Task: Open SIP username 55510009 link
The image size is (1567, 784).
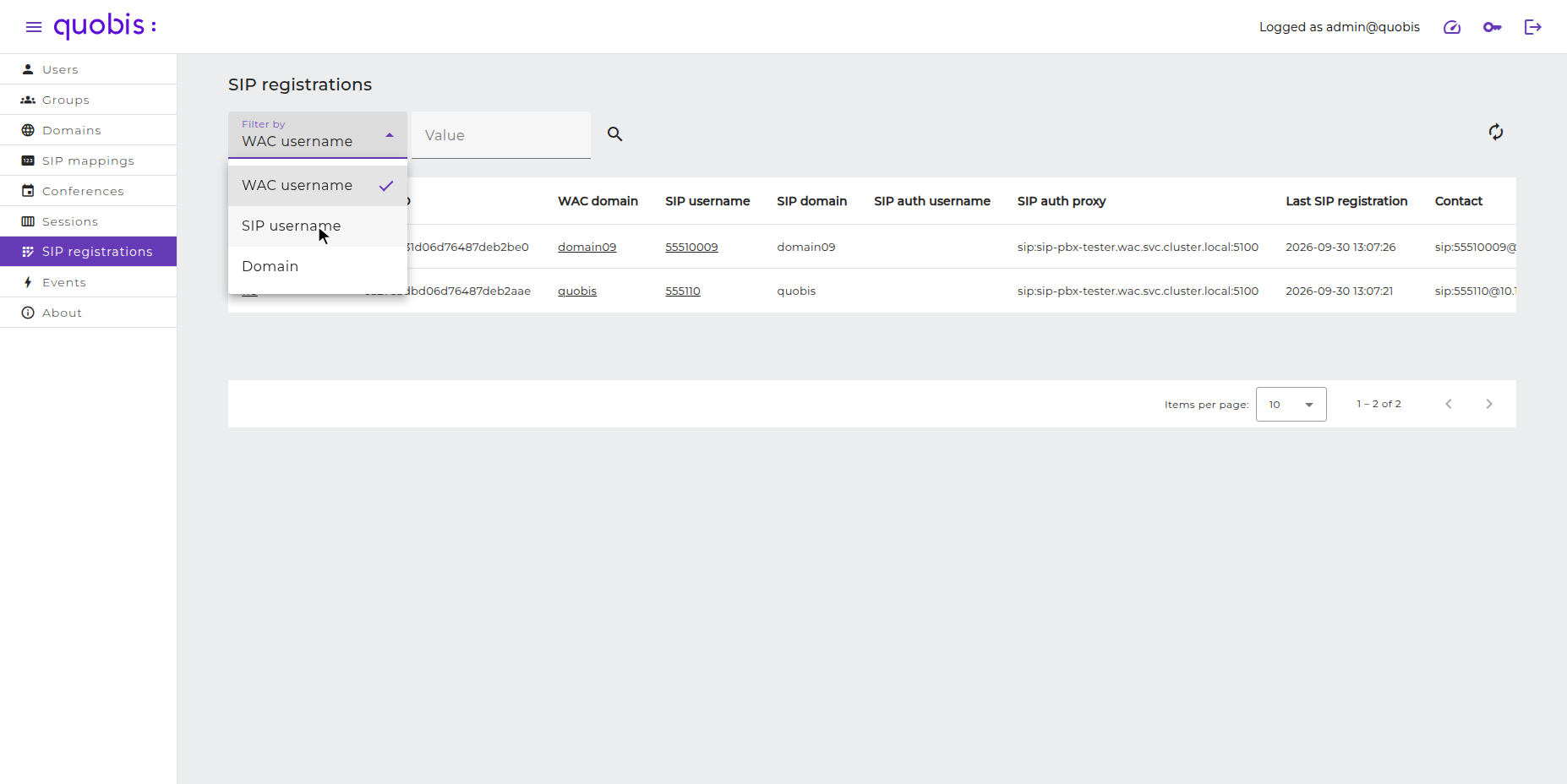Action: 691,248
